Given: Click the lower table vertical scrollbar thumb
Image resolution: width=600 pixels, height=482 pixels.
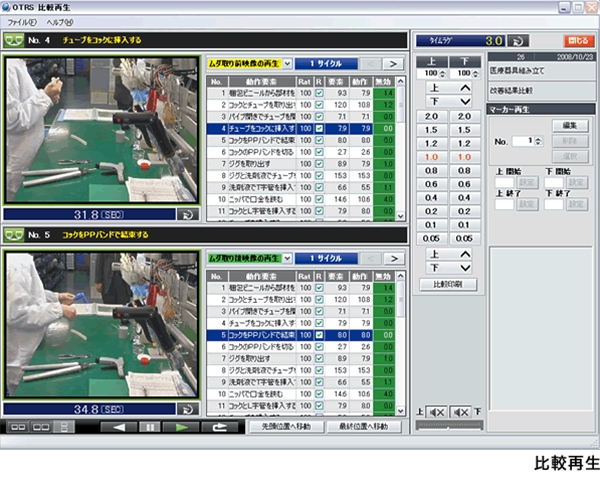Looking at the screenshot, I should 400,300.
